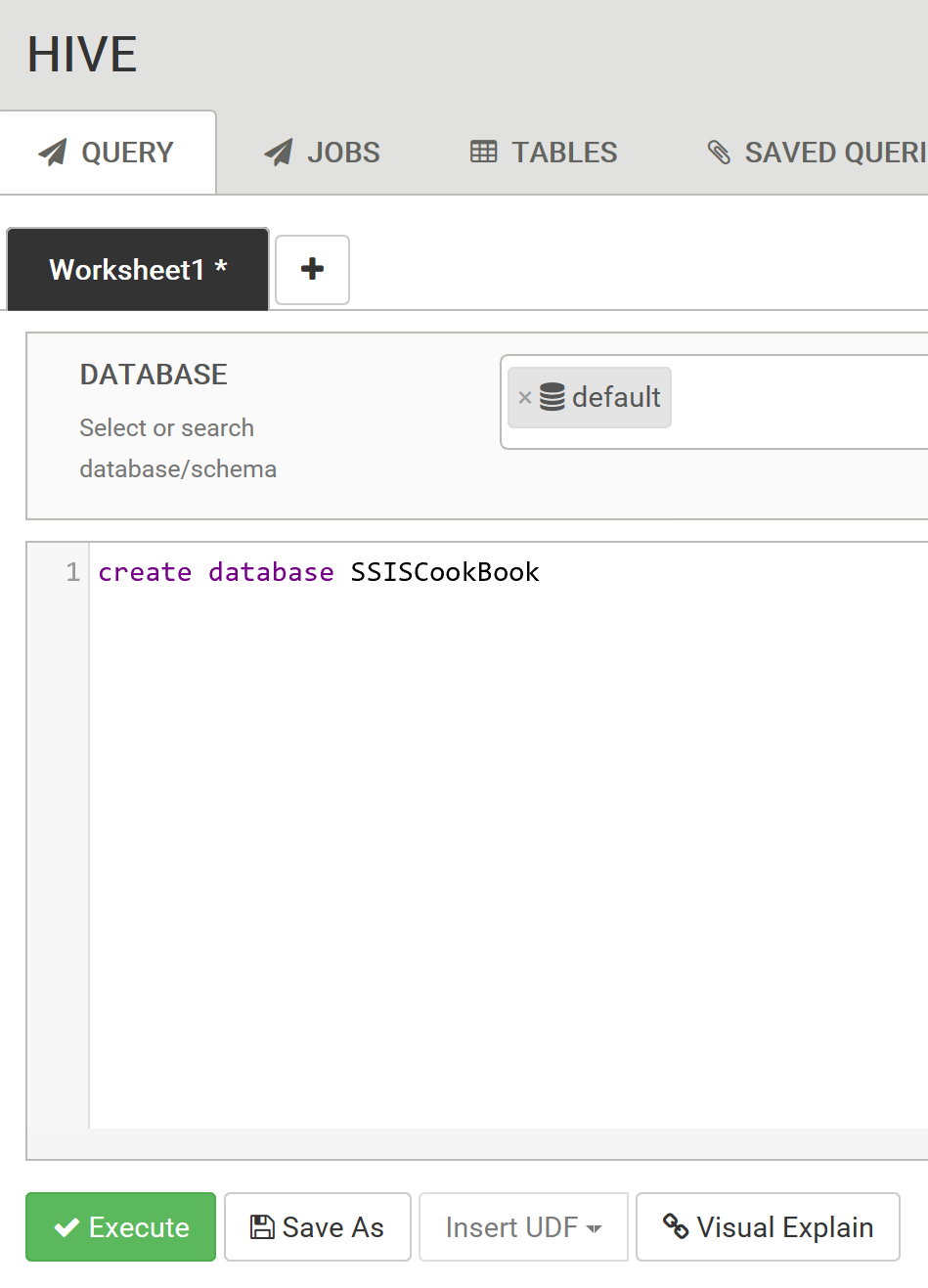Click the query editor text area

tap(508, 834)
